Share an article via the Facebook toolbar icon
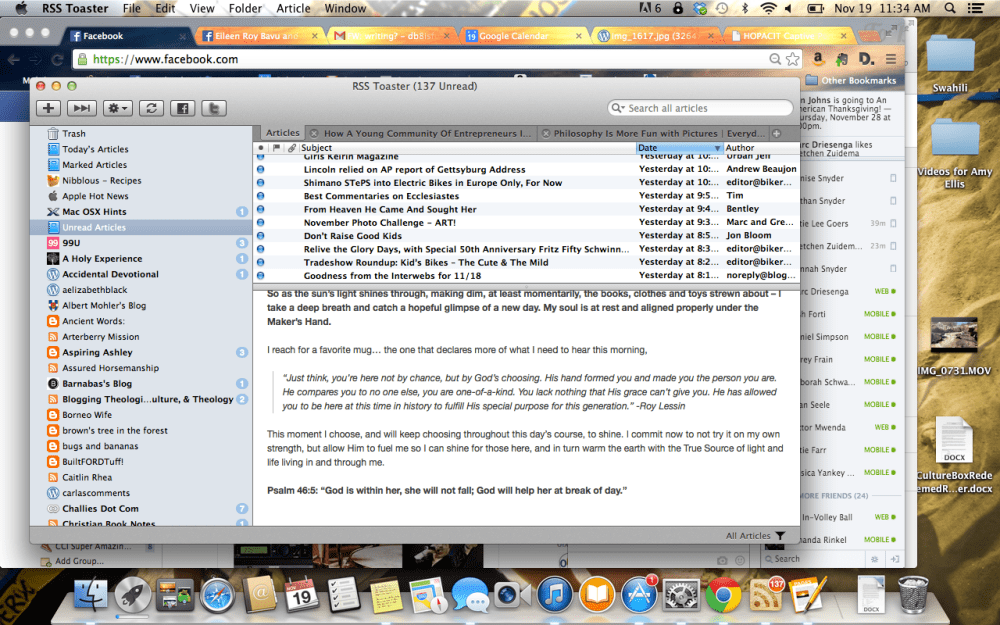 tap(183, 108)
